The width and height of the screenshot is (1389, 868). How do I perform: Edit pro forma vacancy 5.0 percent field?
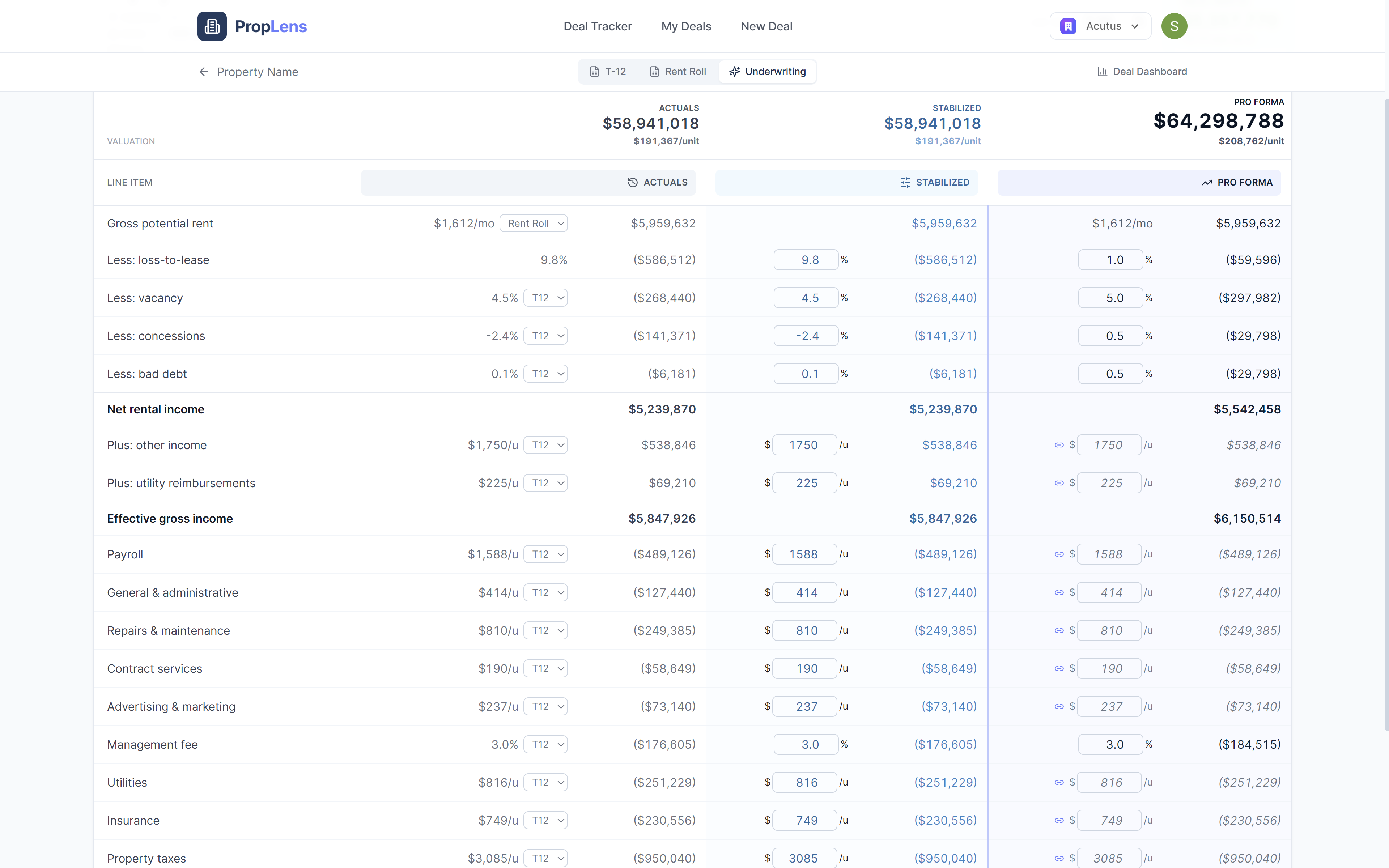tap(1110, 298)
